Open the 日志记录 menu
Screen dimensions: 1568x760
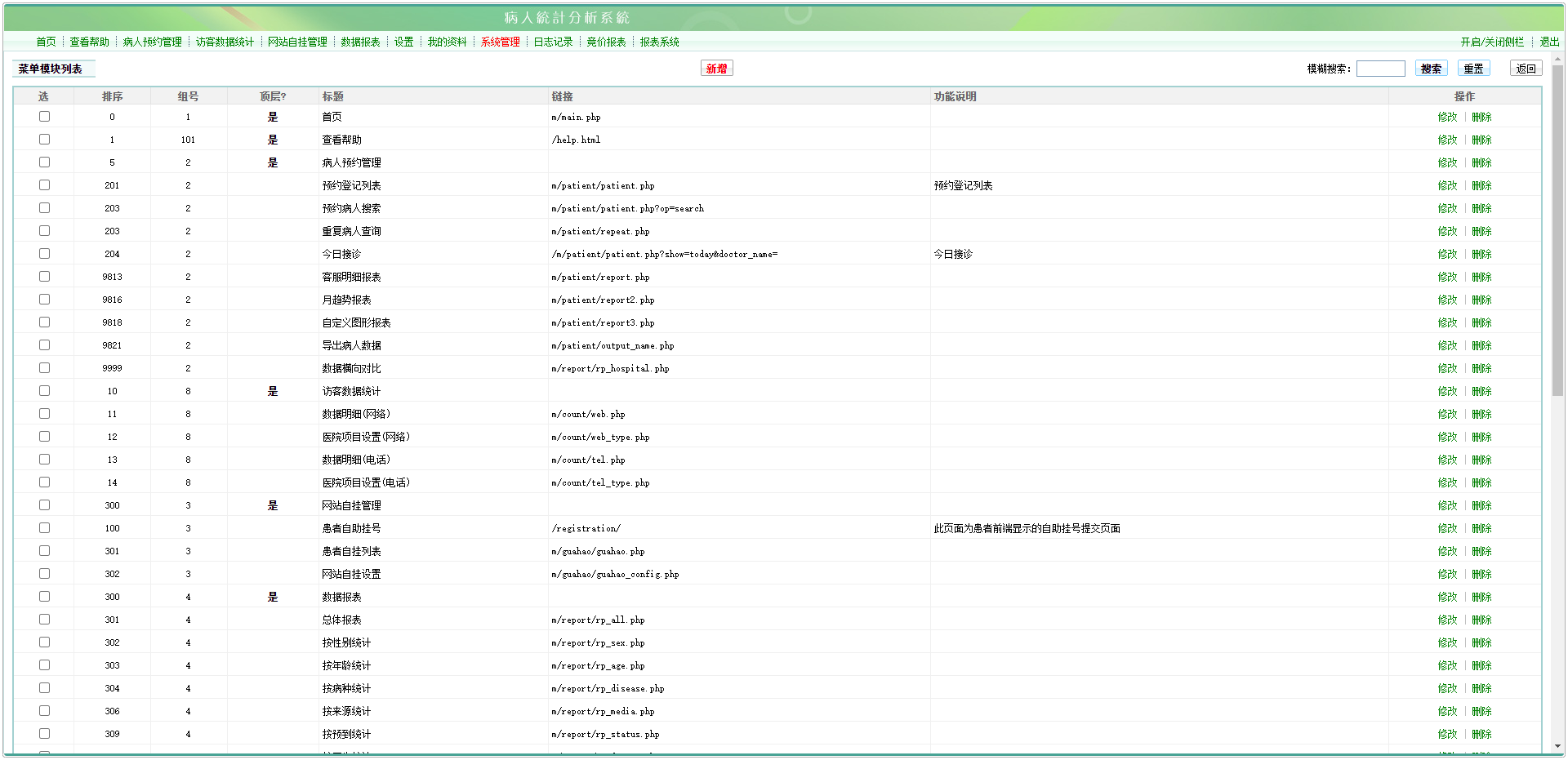(x=553, y=42)
